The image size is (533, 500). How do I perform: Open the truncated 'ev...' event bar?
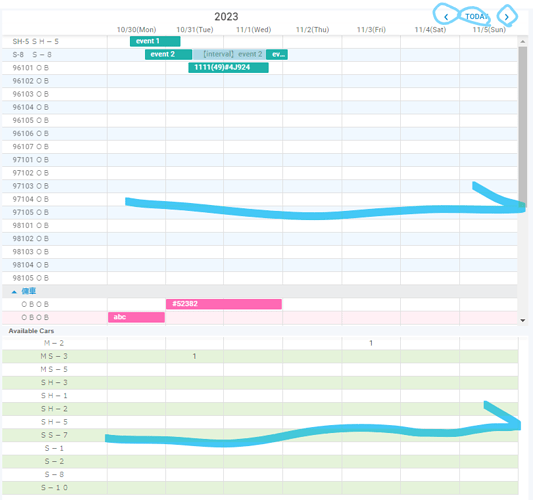(277, 54)
